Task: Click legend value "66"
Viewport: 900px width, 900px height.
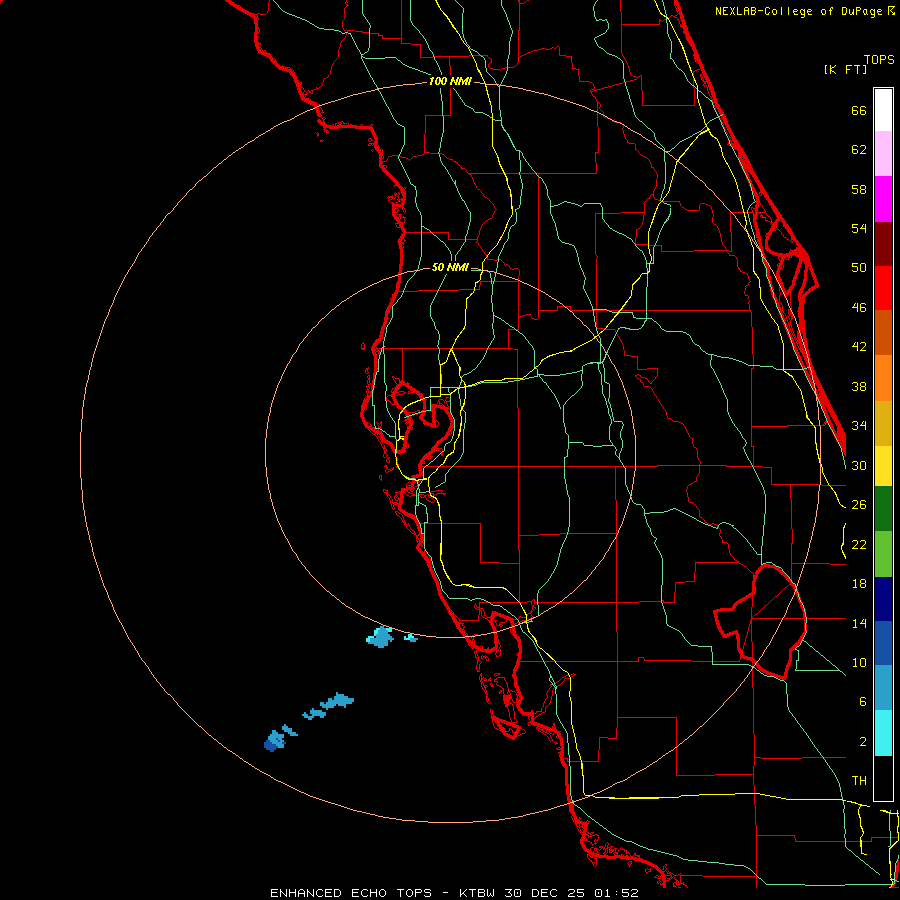Action: click(859, 110)
